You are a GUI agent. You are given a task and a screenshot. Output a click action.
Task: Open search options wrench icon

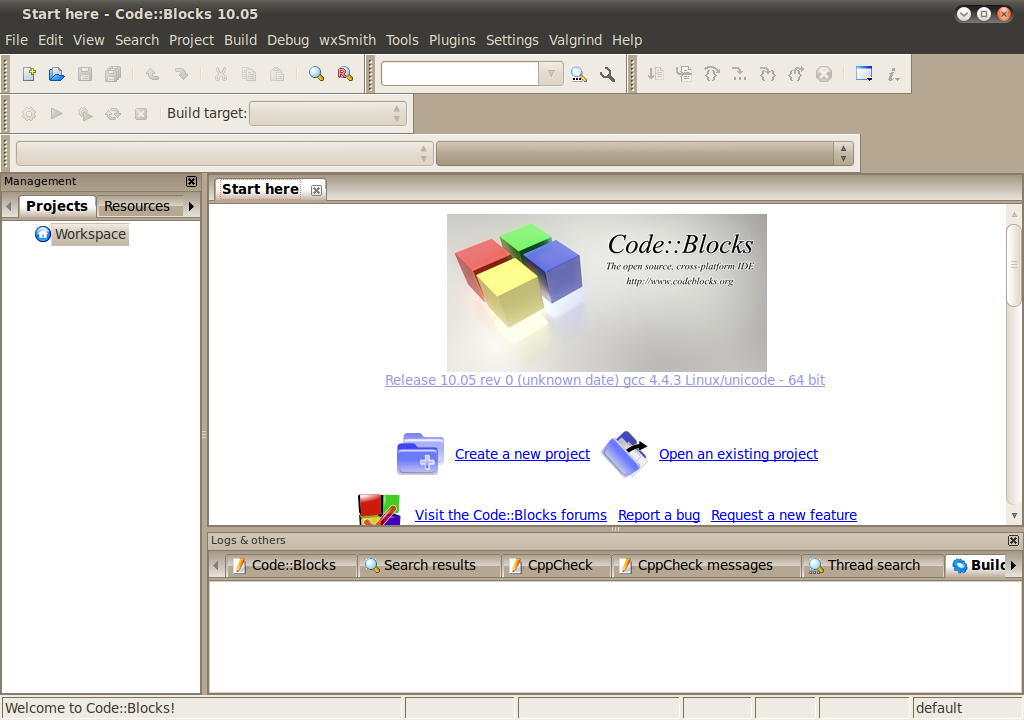(607, 74)
